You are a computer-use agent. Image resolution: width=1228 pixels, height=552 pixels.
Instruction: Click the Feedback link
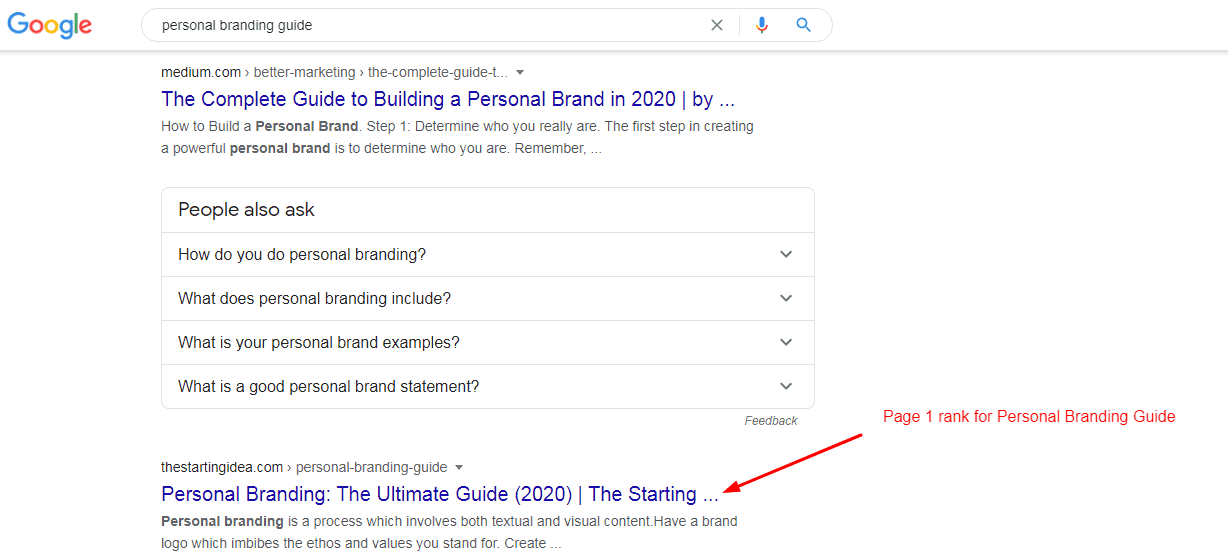click(x=771, y=421)
